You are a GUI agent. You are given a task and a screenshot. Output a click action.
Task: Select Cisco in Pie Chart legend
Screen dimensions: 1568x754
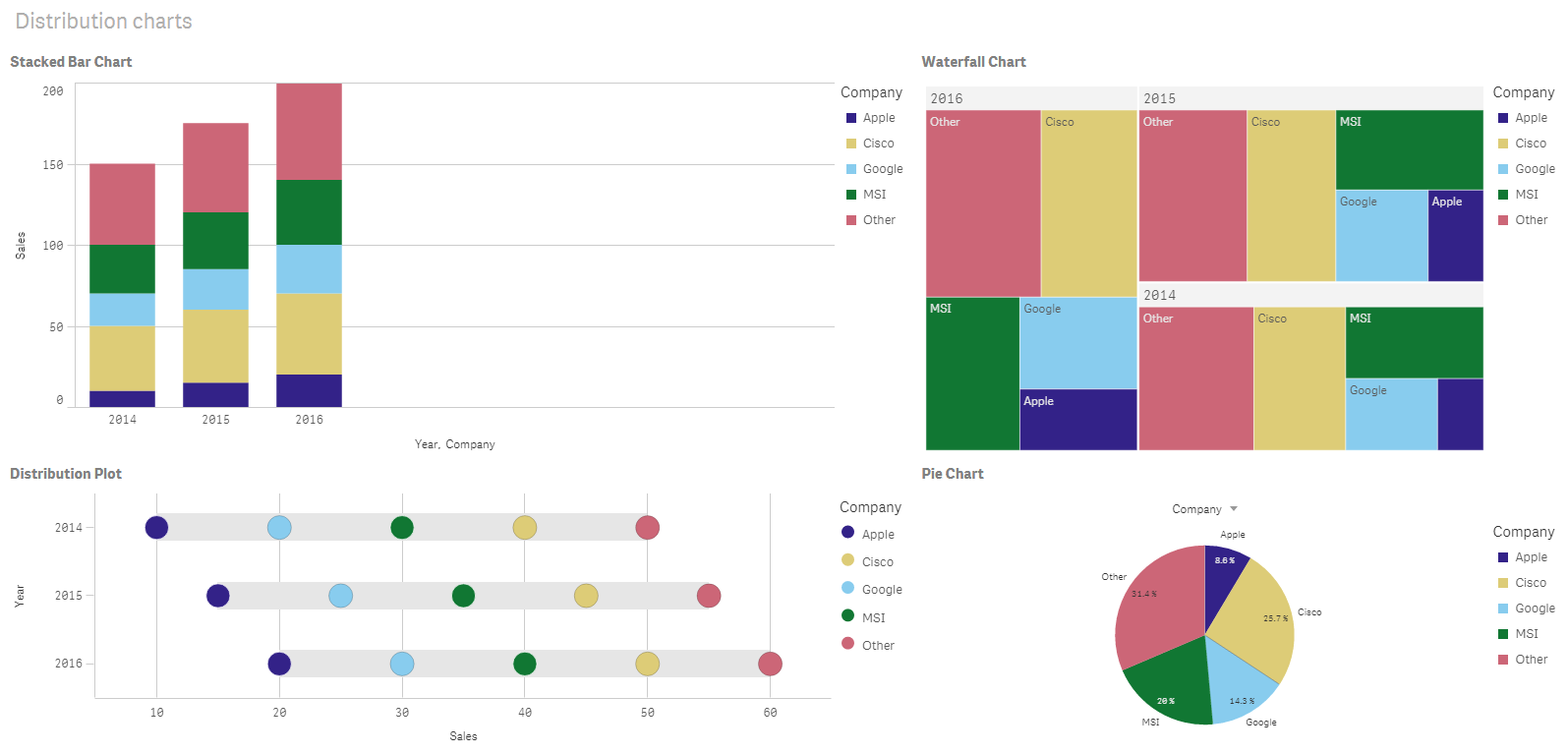(x=1522, y=583)
